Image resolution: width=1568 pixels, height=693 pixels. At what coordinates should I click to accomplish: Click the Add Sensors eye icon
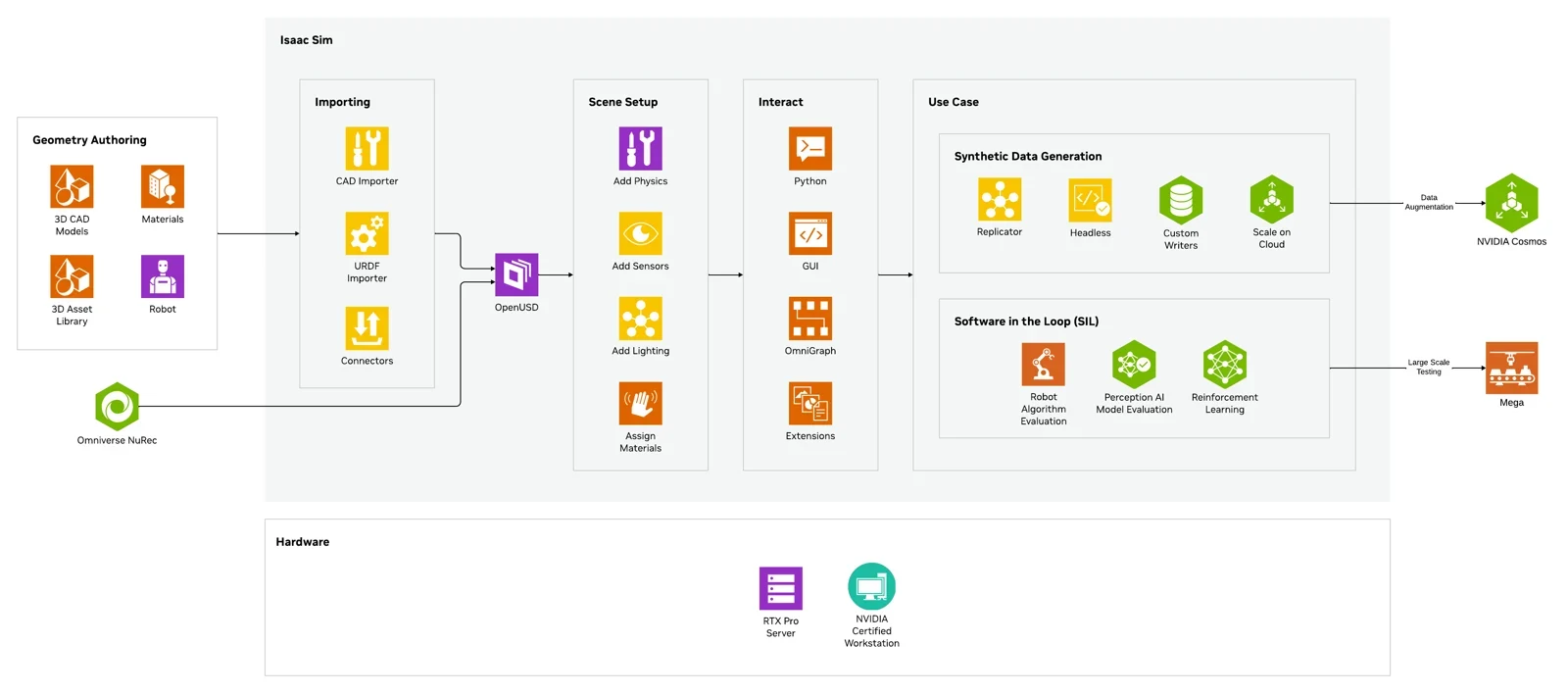(x=640, y=233)
